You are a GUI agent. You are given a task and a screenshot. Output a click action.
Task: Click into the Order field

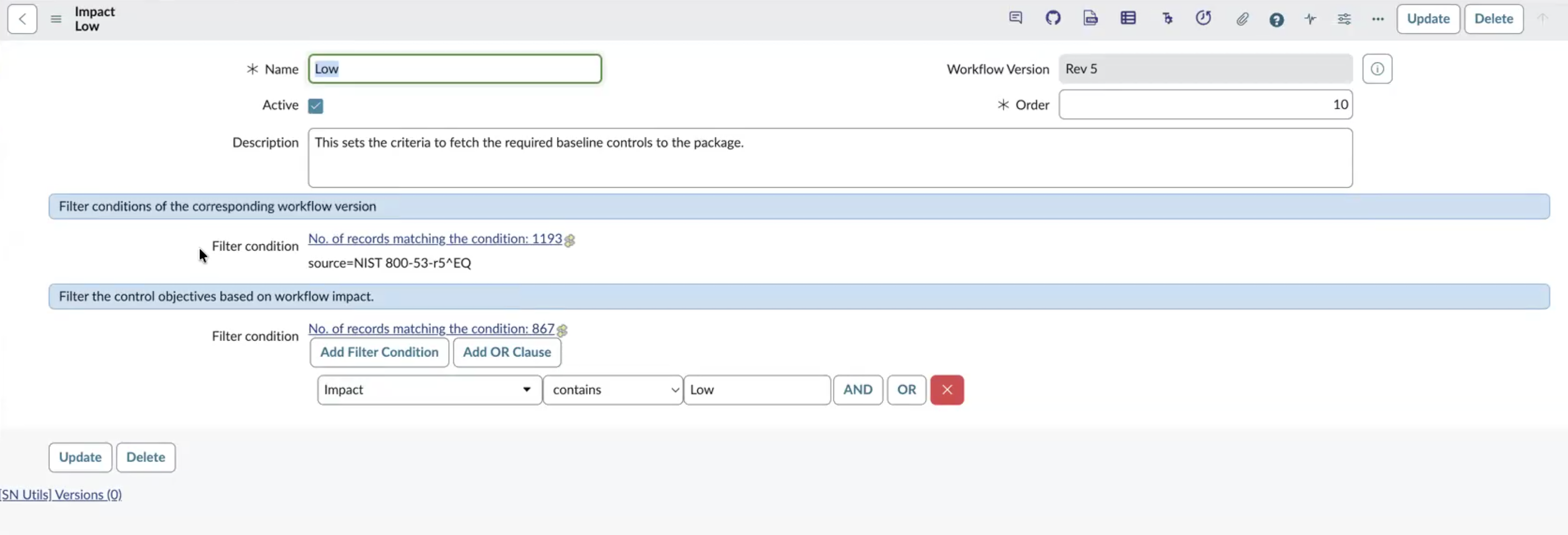tap(1205, 104)
